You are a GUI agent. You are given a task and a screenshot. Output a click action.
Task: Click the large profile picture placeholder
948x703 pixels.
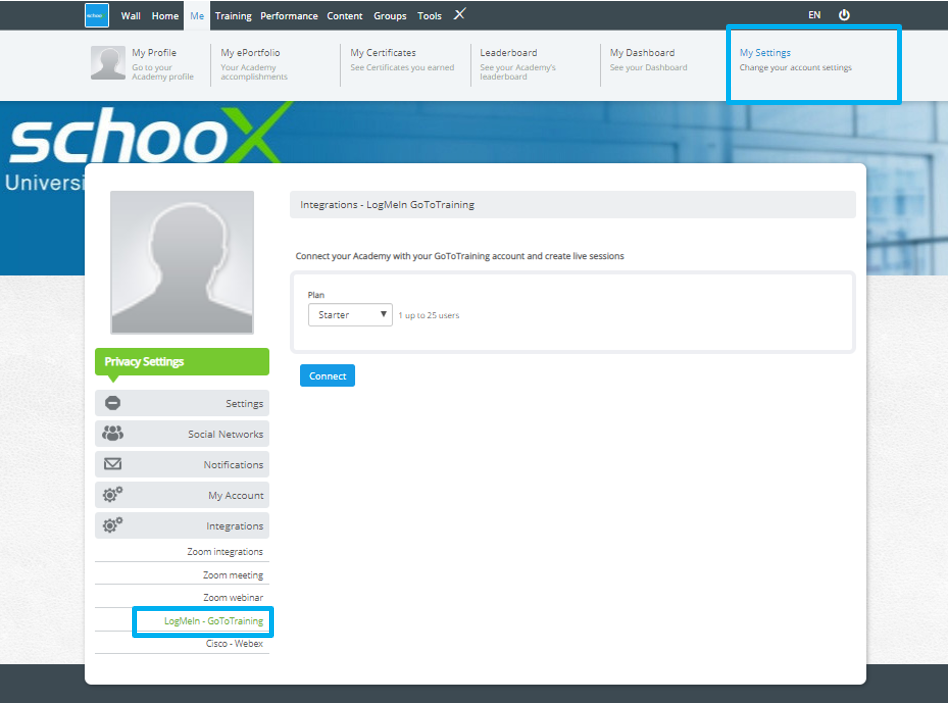(182, 262)
